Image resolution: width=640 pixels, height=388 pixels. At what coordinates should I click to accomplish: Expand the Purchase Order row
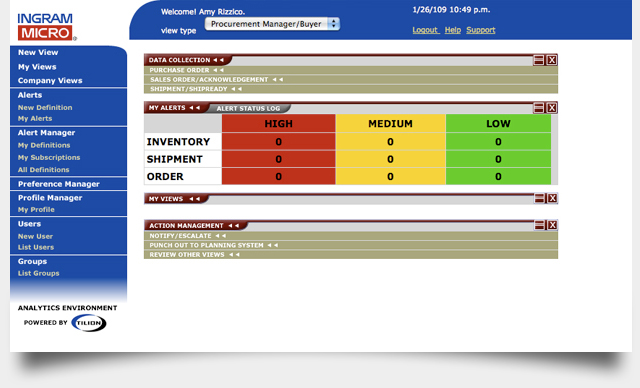point(351,70)
